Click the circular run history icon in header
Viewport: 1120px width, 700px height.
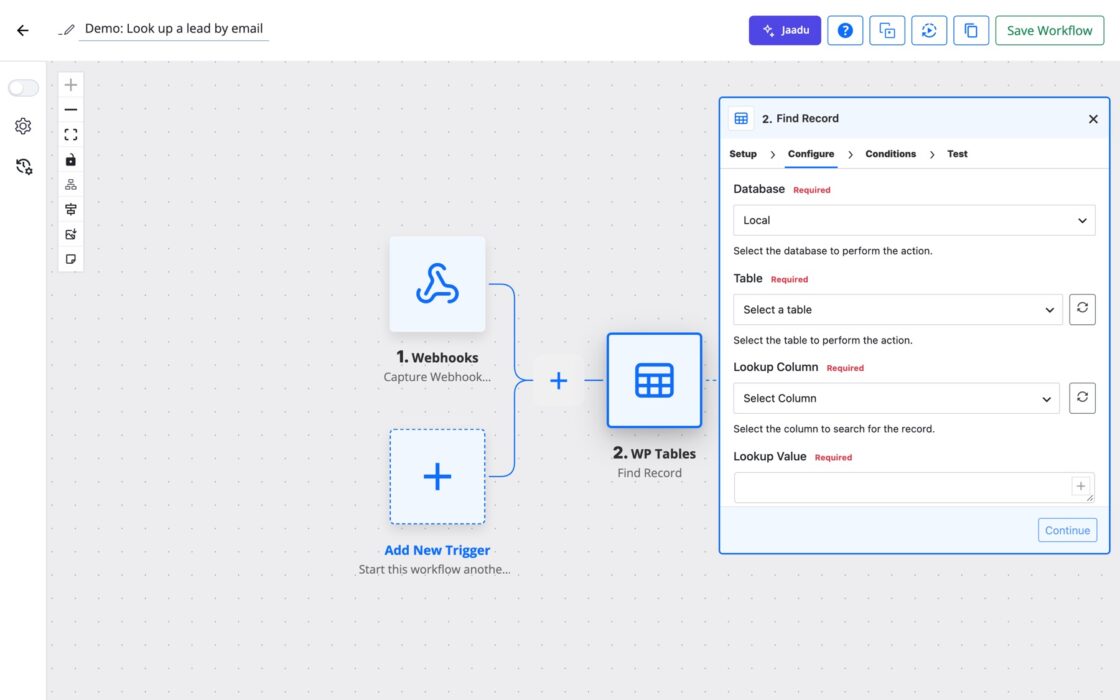pyautogui.click(x=929, y=30)
